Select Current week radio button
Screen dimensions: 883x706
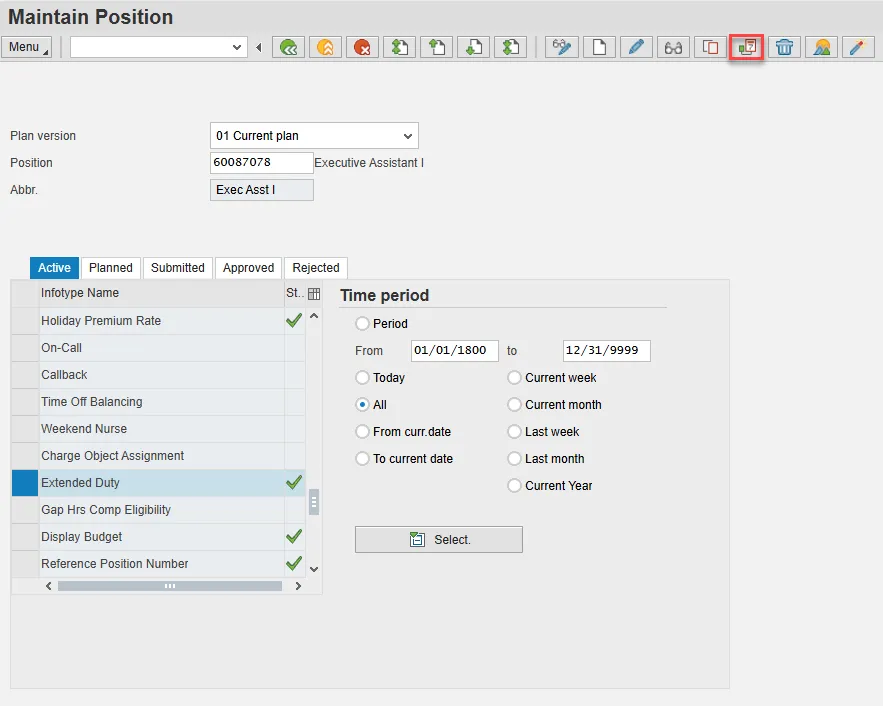[514, 378]
